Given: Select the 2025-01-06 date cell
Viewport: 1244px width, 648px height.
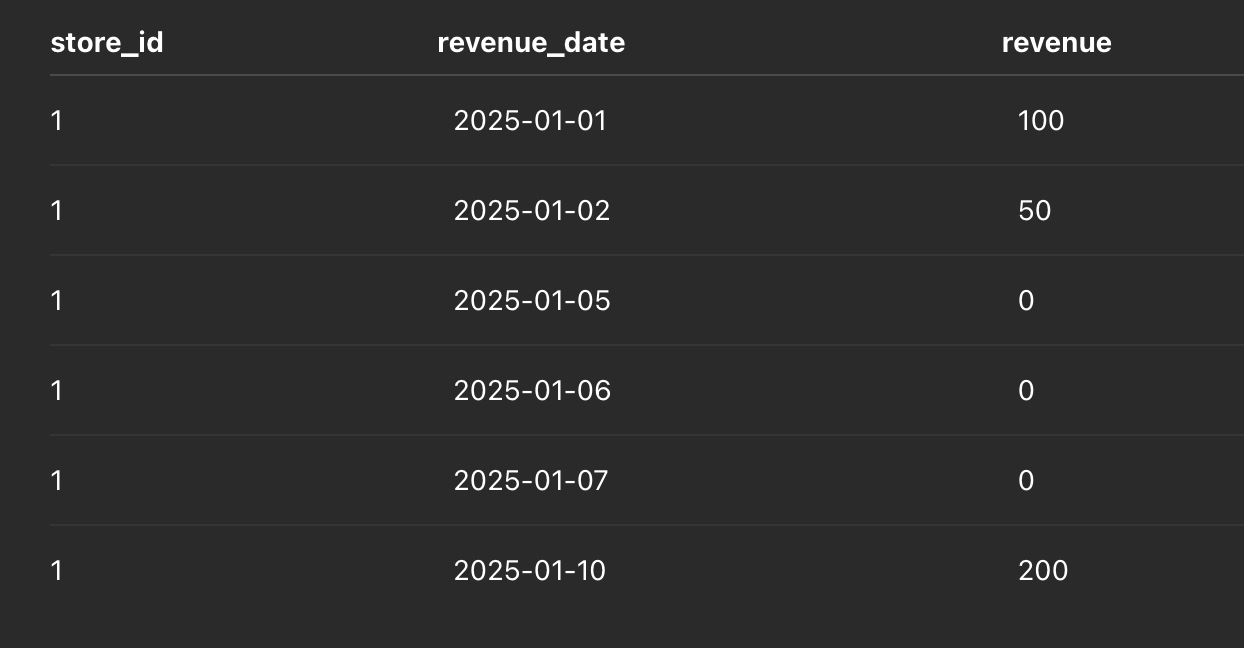Looking at the screenshot, I should tap(532, 391).
